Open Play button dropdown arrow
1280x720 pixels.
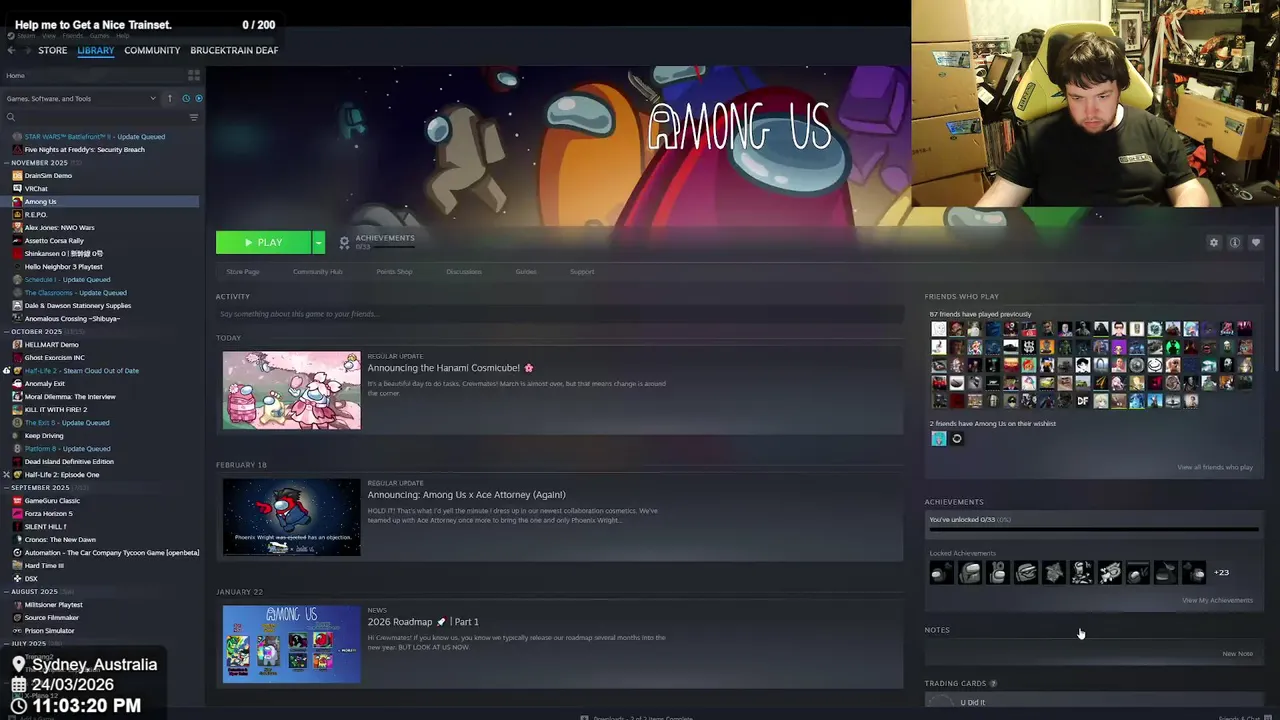319,242
